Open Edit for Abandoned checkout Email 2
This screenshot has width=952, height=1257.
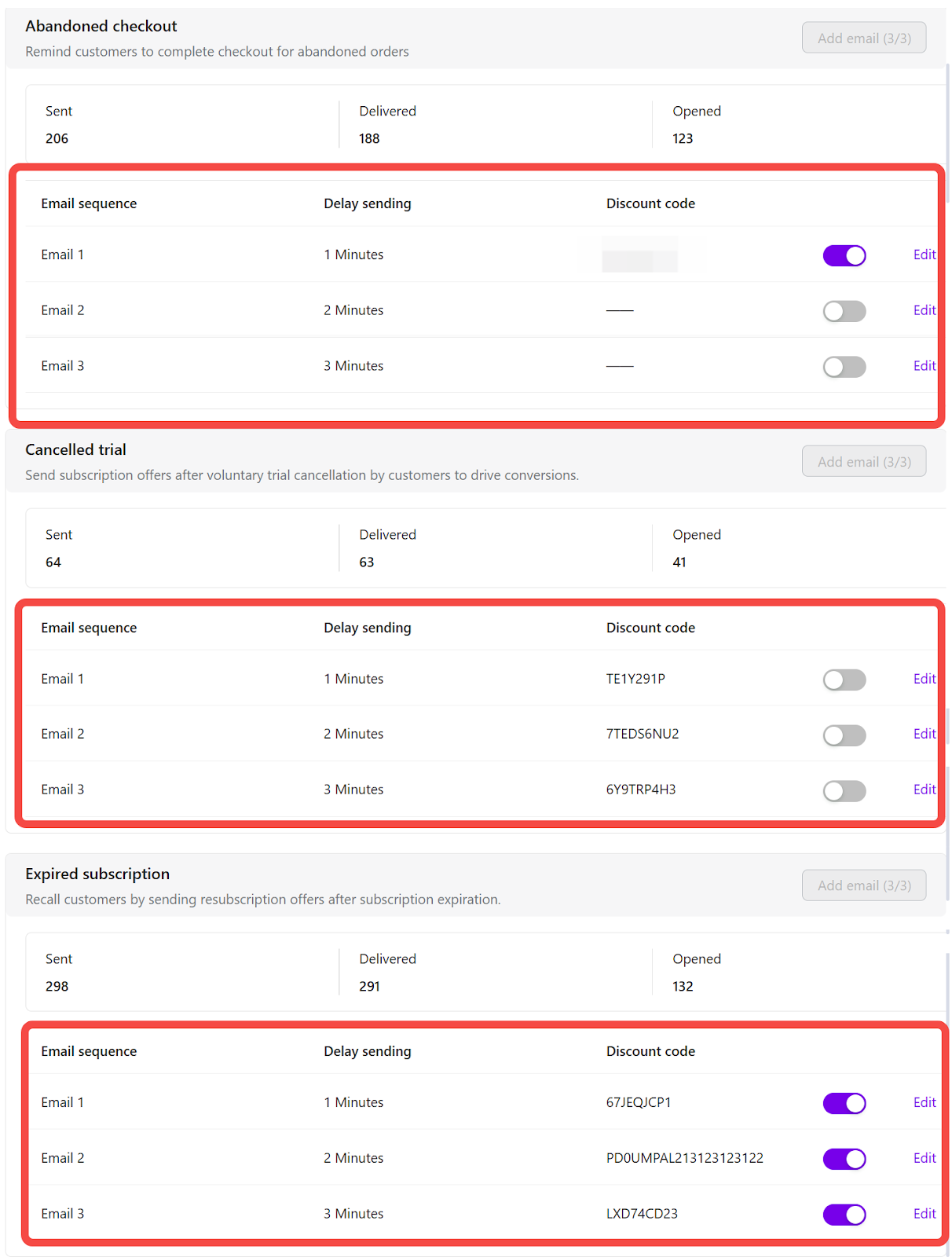[925, 310]
